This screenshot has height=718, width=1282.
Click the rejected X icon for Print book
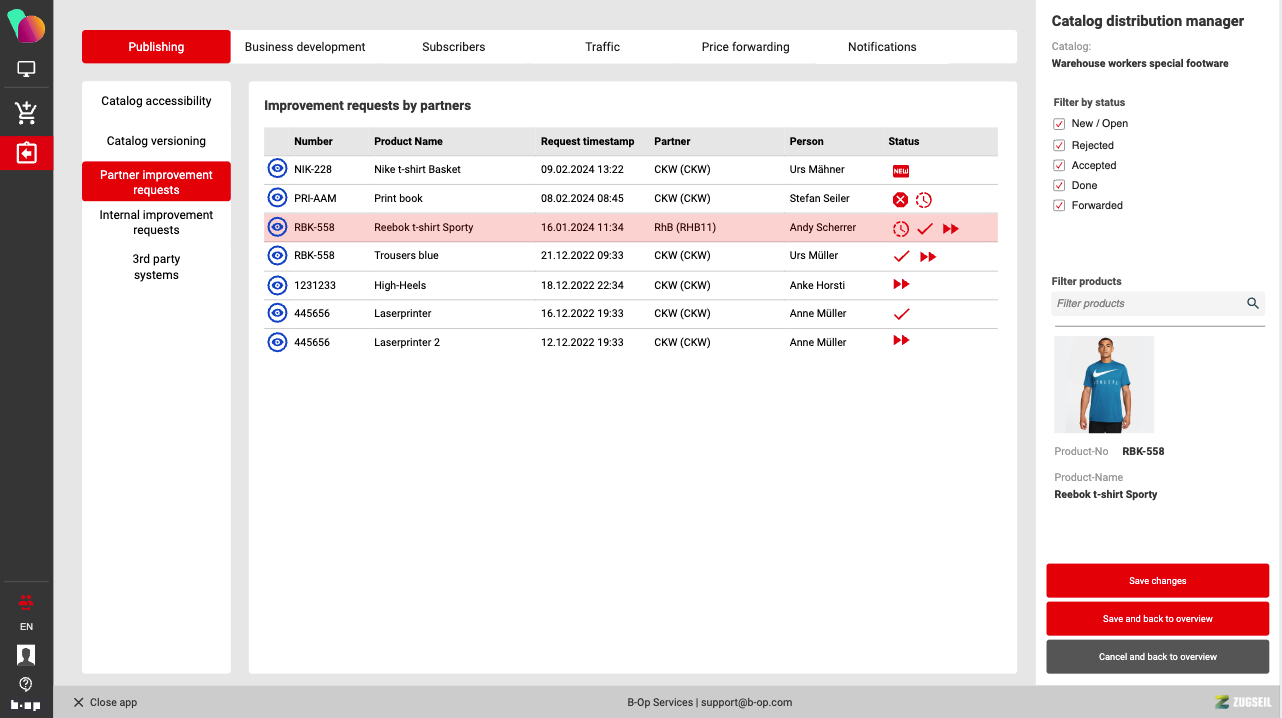pos(900,200)
